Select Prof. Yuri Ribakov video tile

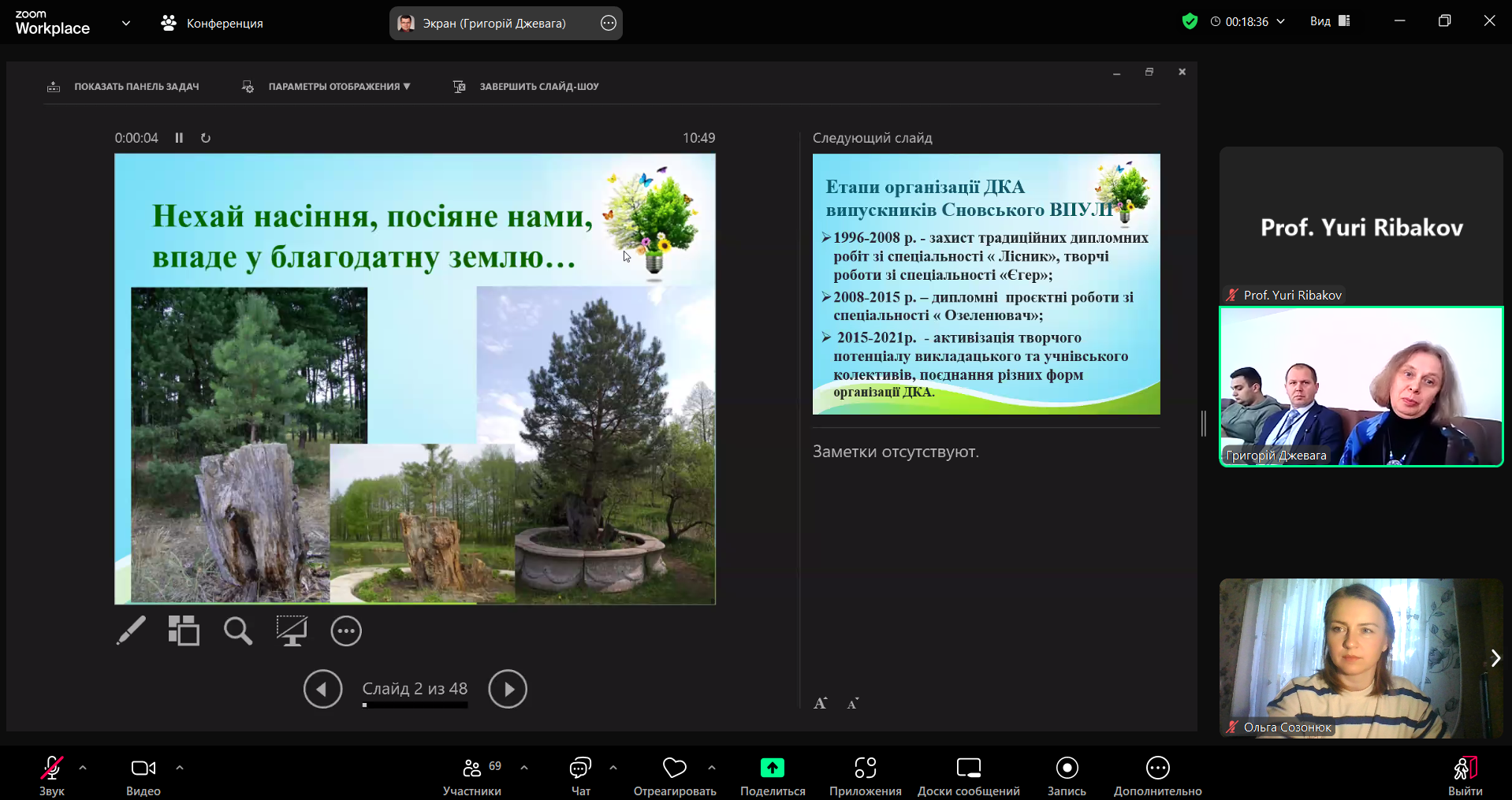pos(1361,225)
